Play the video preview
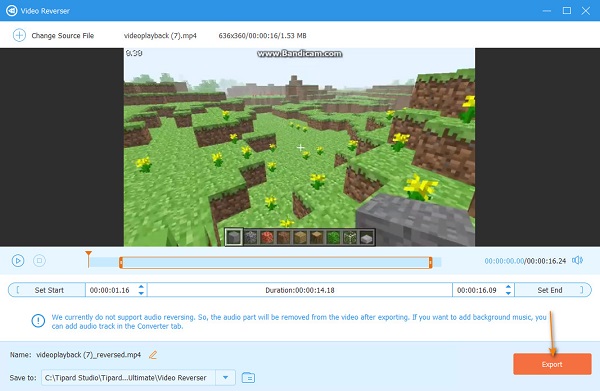600x391 pixels. point(18,261)
